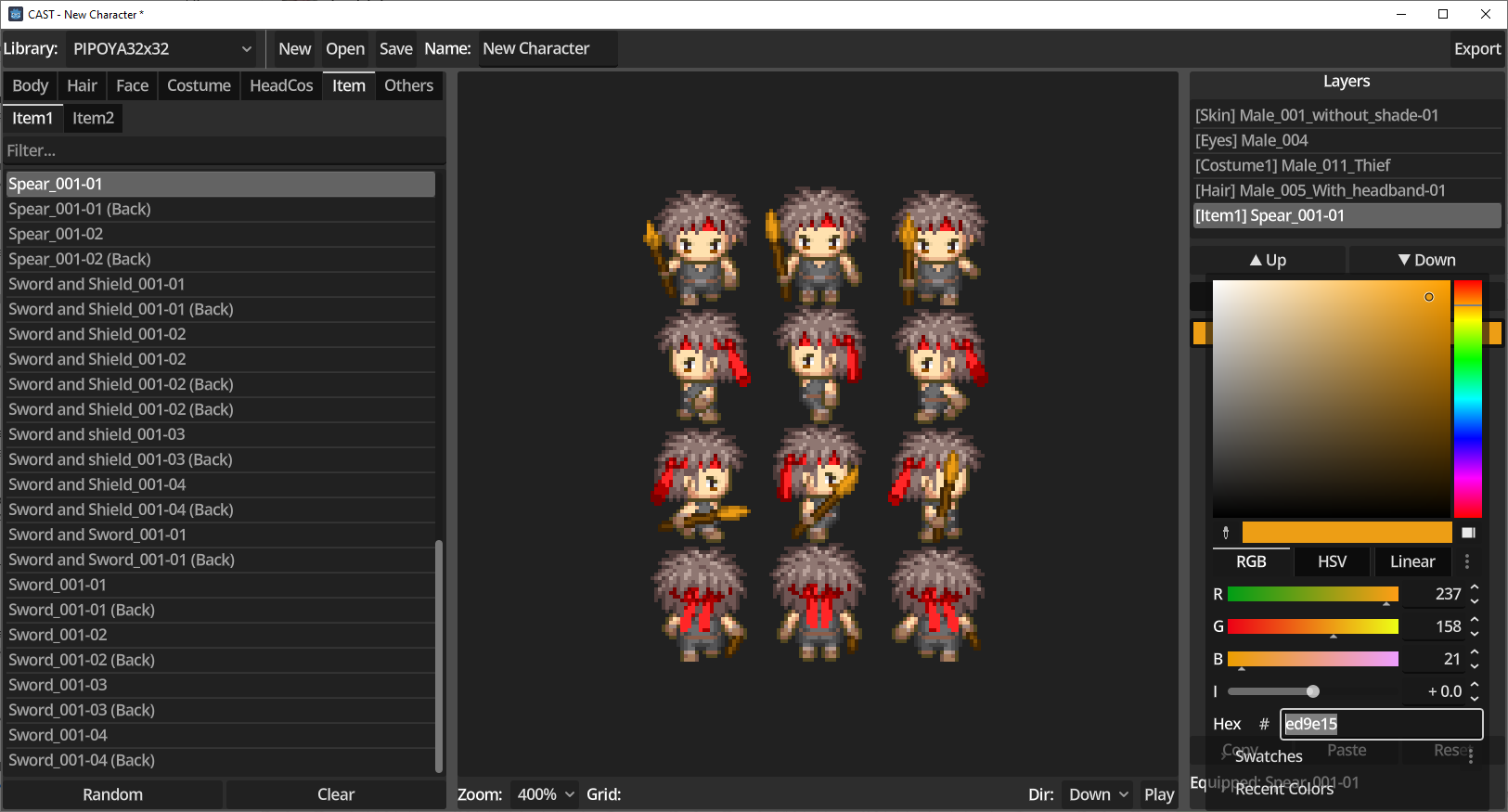This screenshot has height=812, width=1508.
Task: Open the Face tab
Action: [x=132, y=85]
